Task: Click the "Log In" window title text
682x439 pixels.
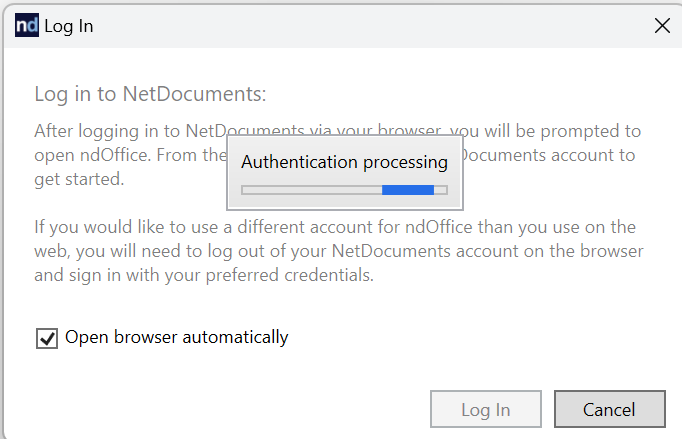Action: click(69, 27)
